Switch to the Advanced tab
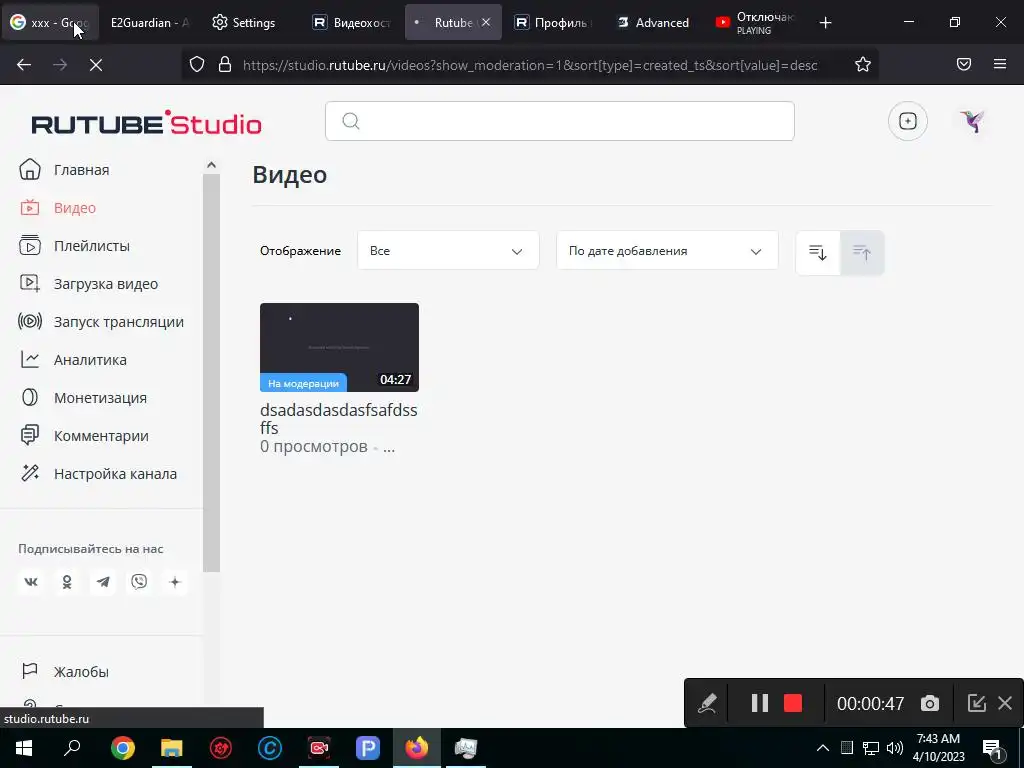Viewport: 1024px width, 768px height. coord(655,22)
